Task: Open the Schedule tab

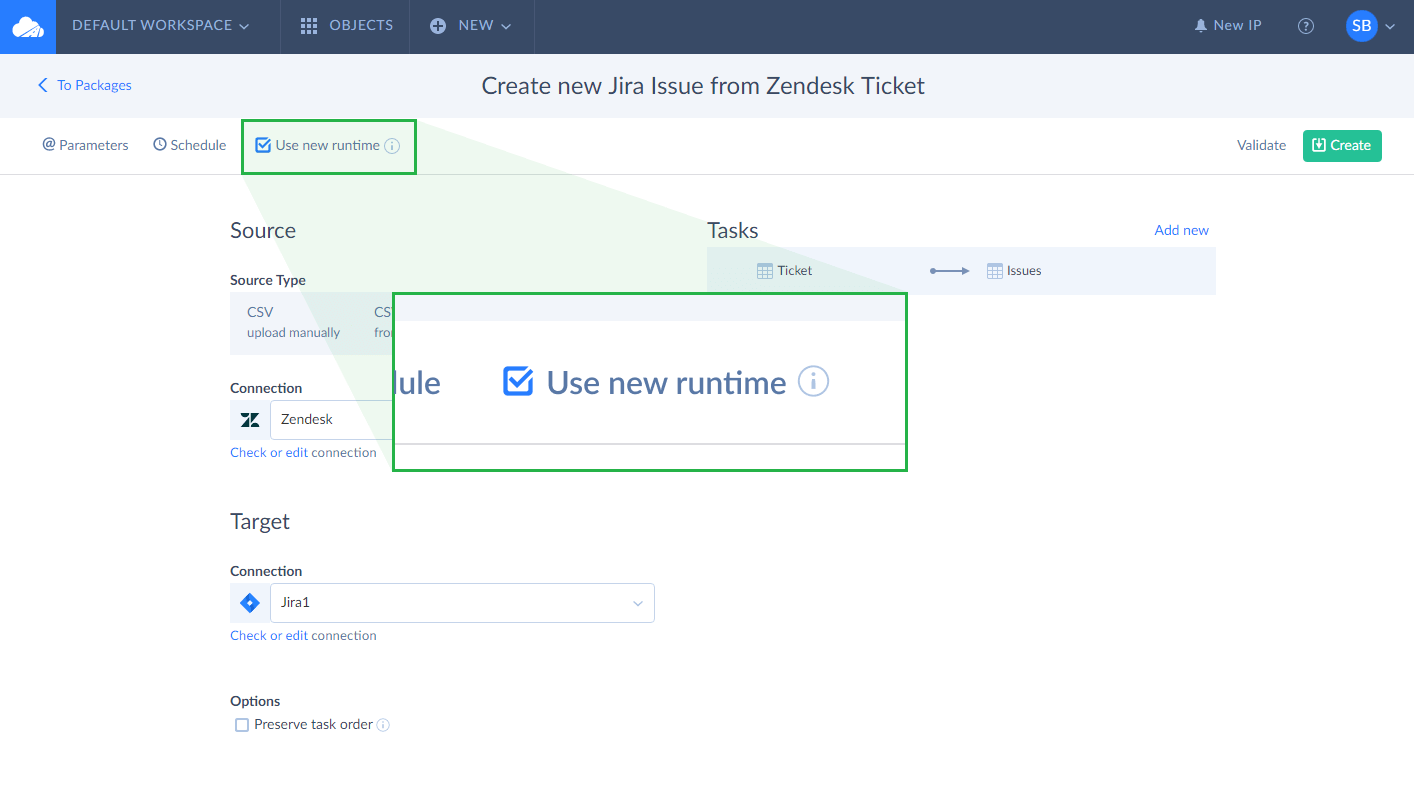Action: click(x=190, y=145)
